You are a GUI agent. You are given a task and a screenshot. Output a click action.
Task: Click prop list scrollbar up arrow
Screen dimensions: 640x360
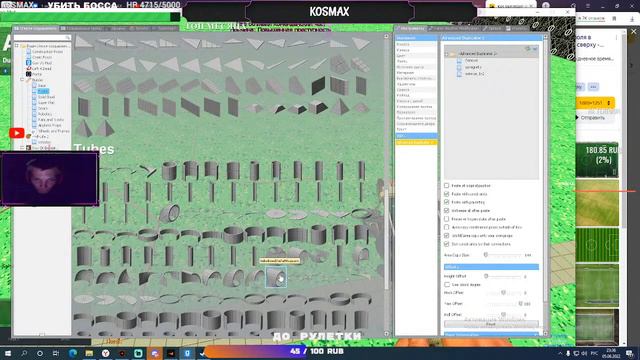387,36
